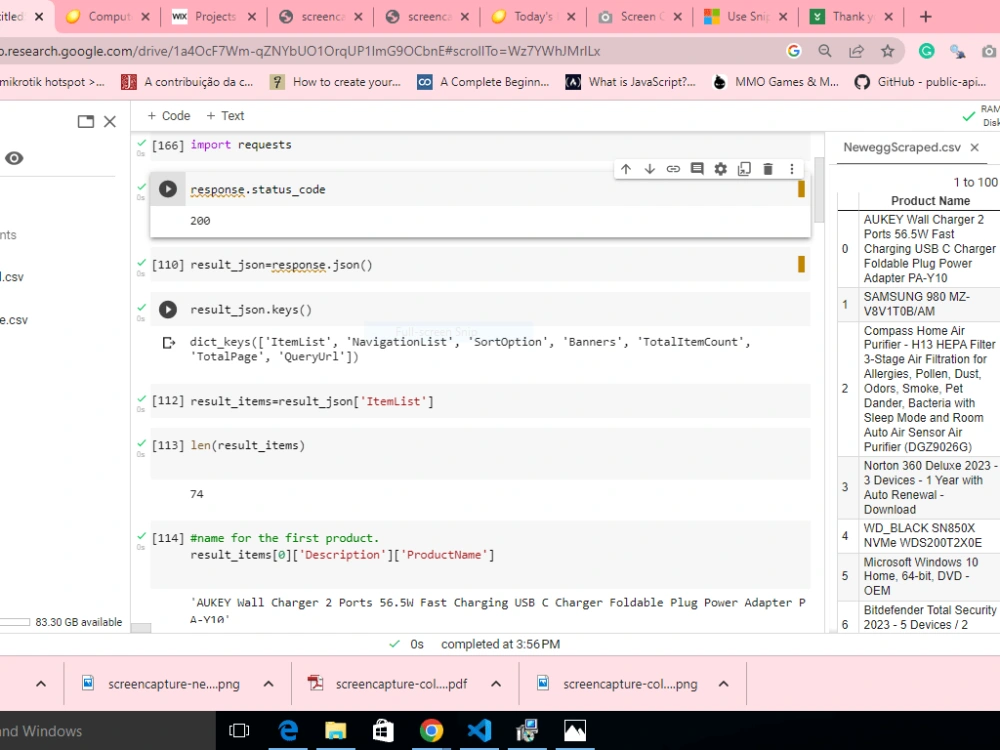Click the import requests code line
This screenshot has width=1000, height=750.
[240, 145]
